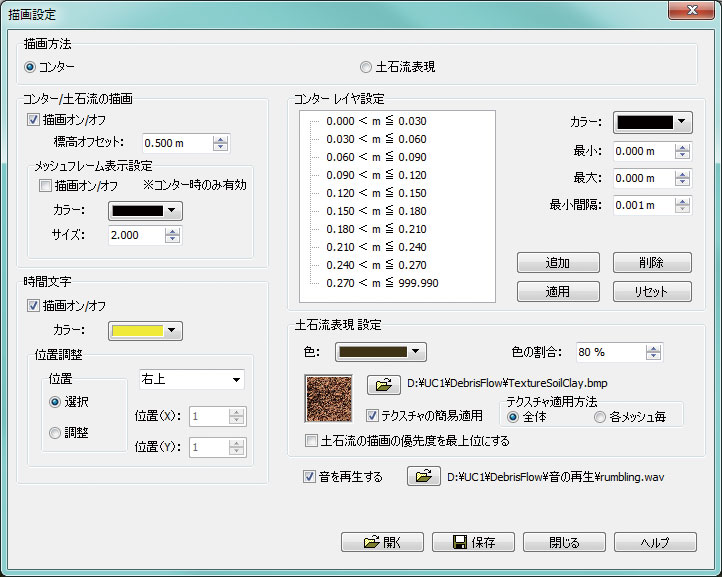
Task: Close the 描画設定 dialog window
Action: coord(692,10)
